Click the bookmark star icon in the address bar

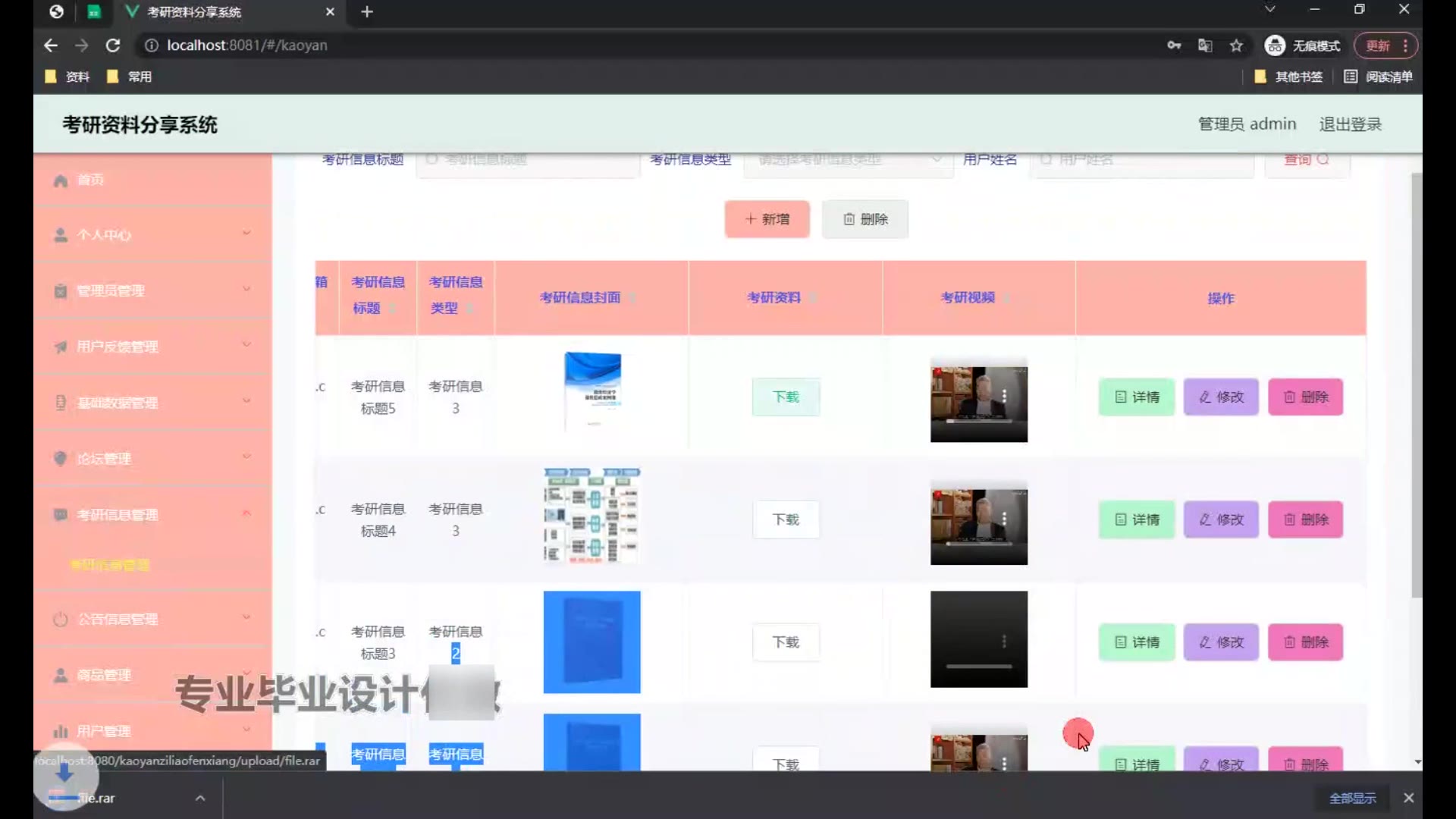1236,45
